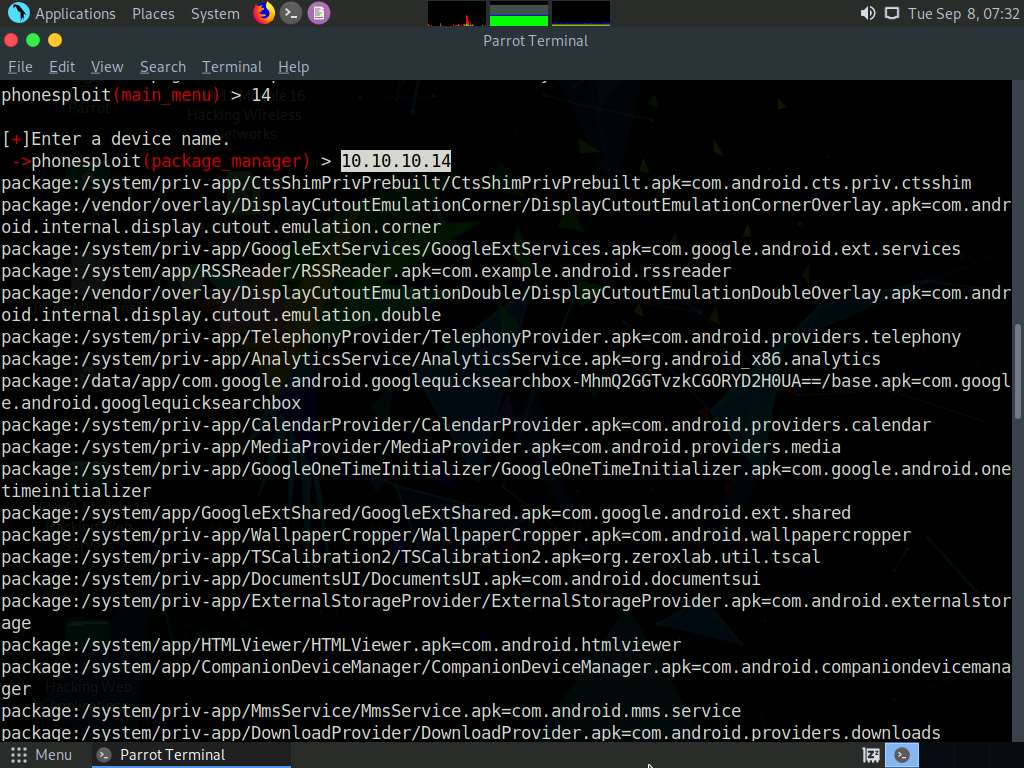The height and width of the screenshot is (768, 1024).
Task: Click the keyboard indicator icon in the taskbar
Action: [870, 755]
